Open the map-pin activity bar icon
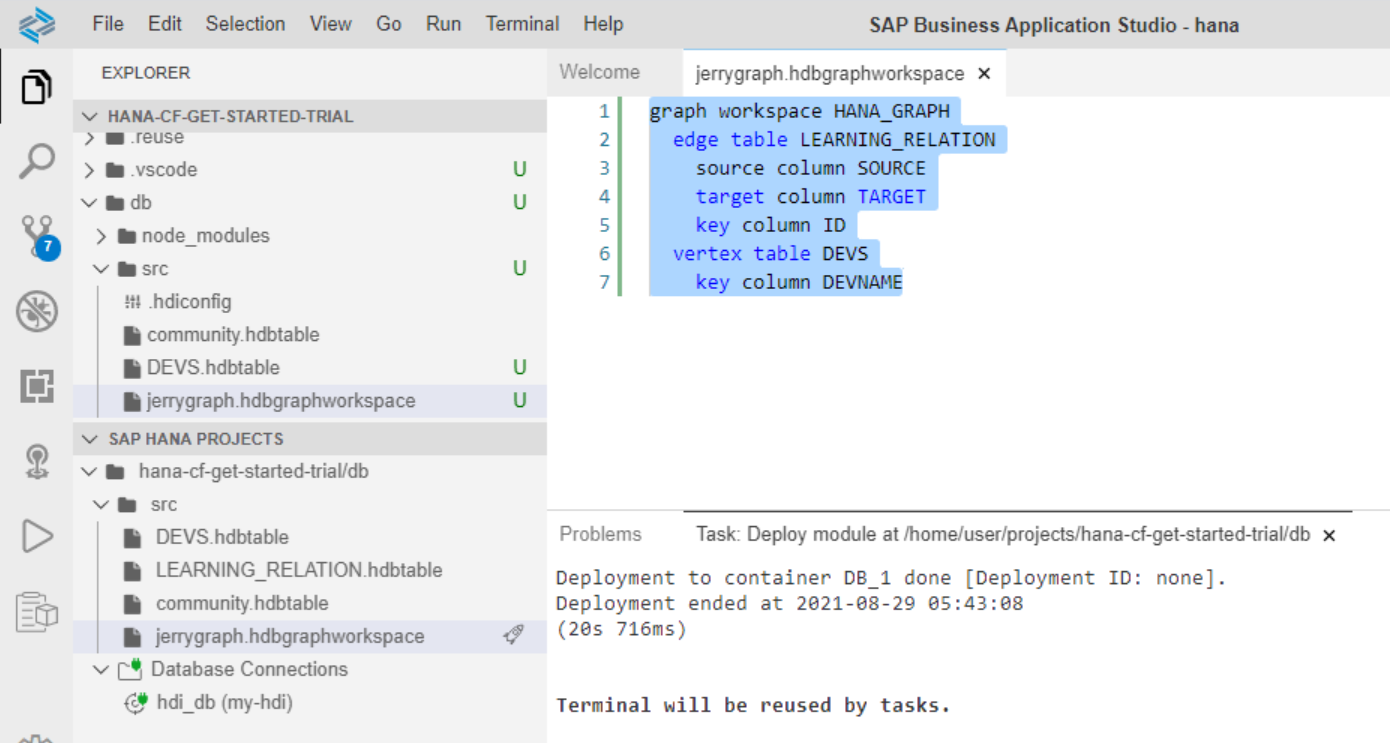This screenshot has height=743, width=1390. coord(37,461)
